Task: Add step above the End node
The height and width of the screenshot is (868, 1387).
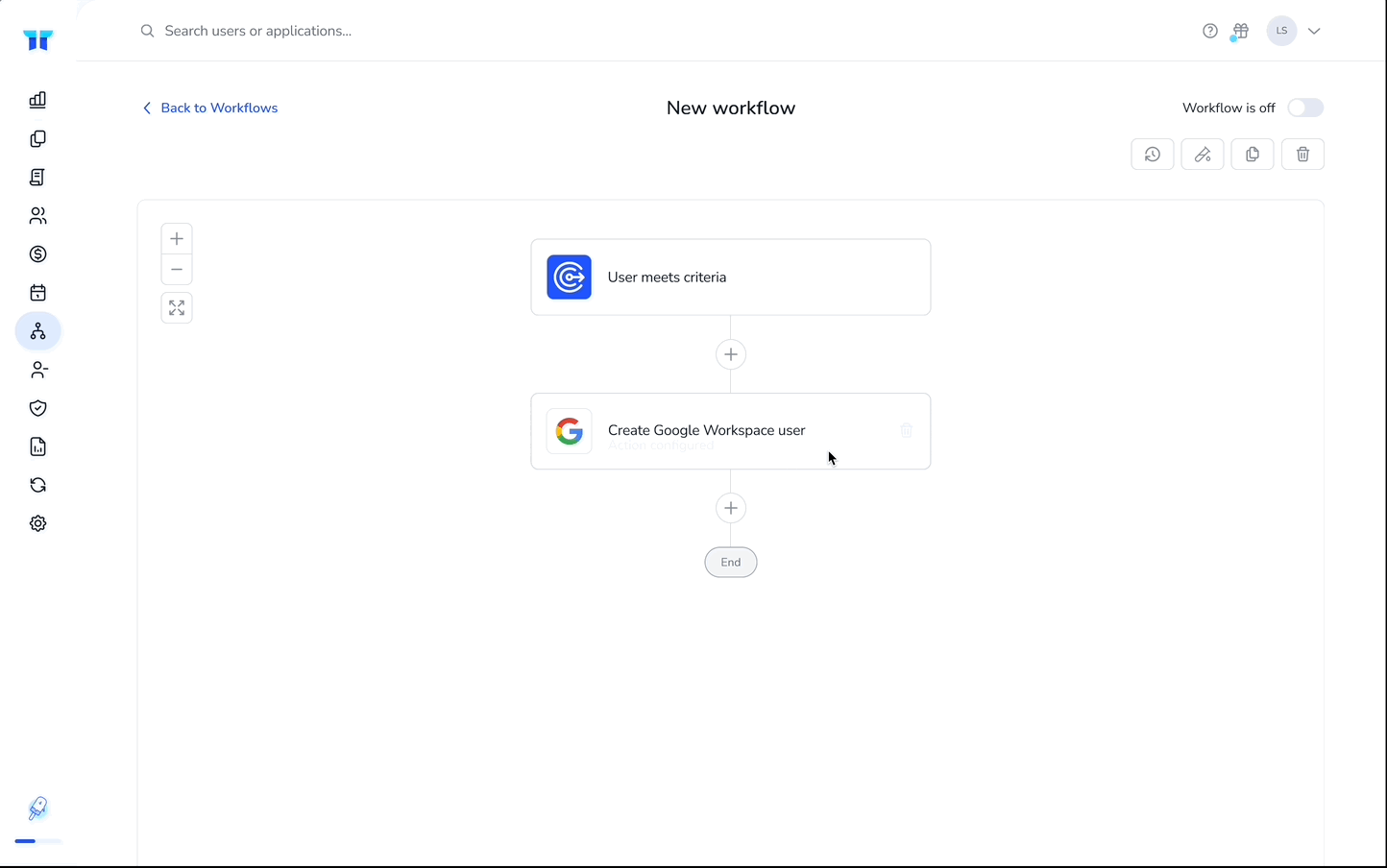Action: (731, 508)
